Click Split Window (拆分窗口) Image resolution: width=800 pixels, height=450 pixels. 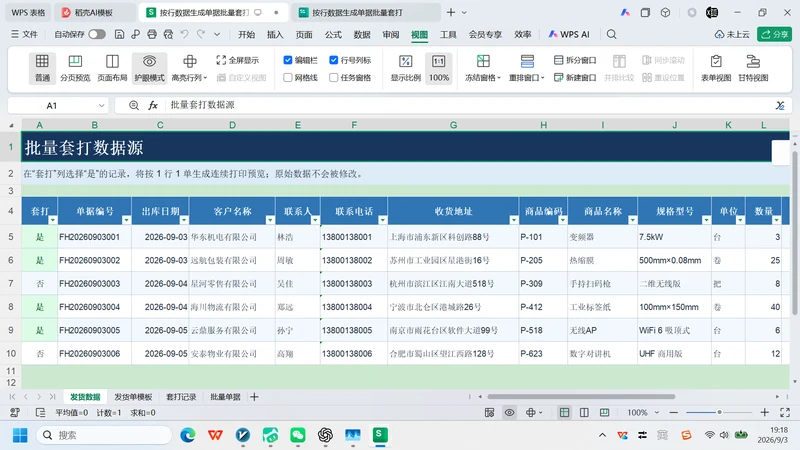[x=575, y=60]
